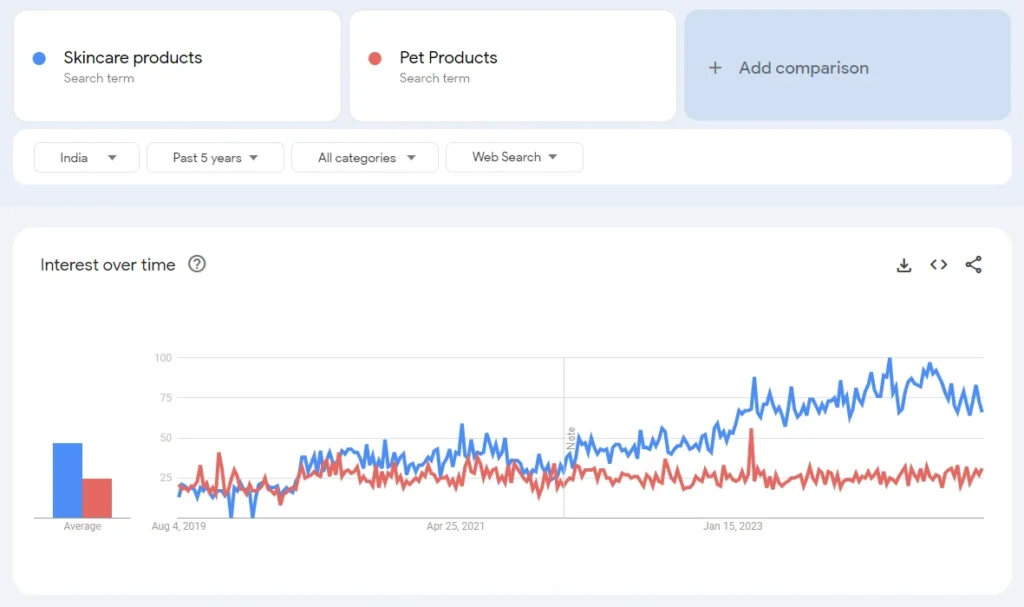Open the Interest over time help icon
The width and height of the screenshot is (1024, 607).
pos(197,264)
